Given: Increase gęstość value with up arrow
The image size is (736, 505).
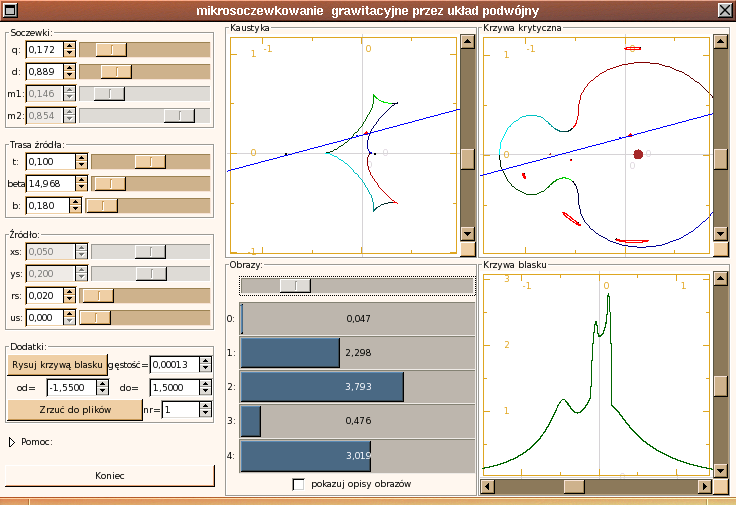Looking at the screenshot, I should click(x=206, y=361).
